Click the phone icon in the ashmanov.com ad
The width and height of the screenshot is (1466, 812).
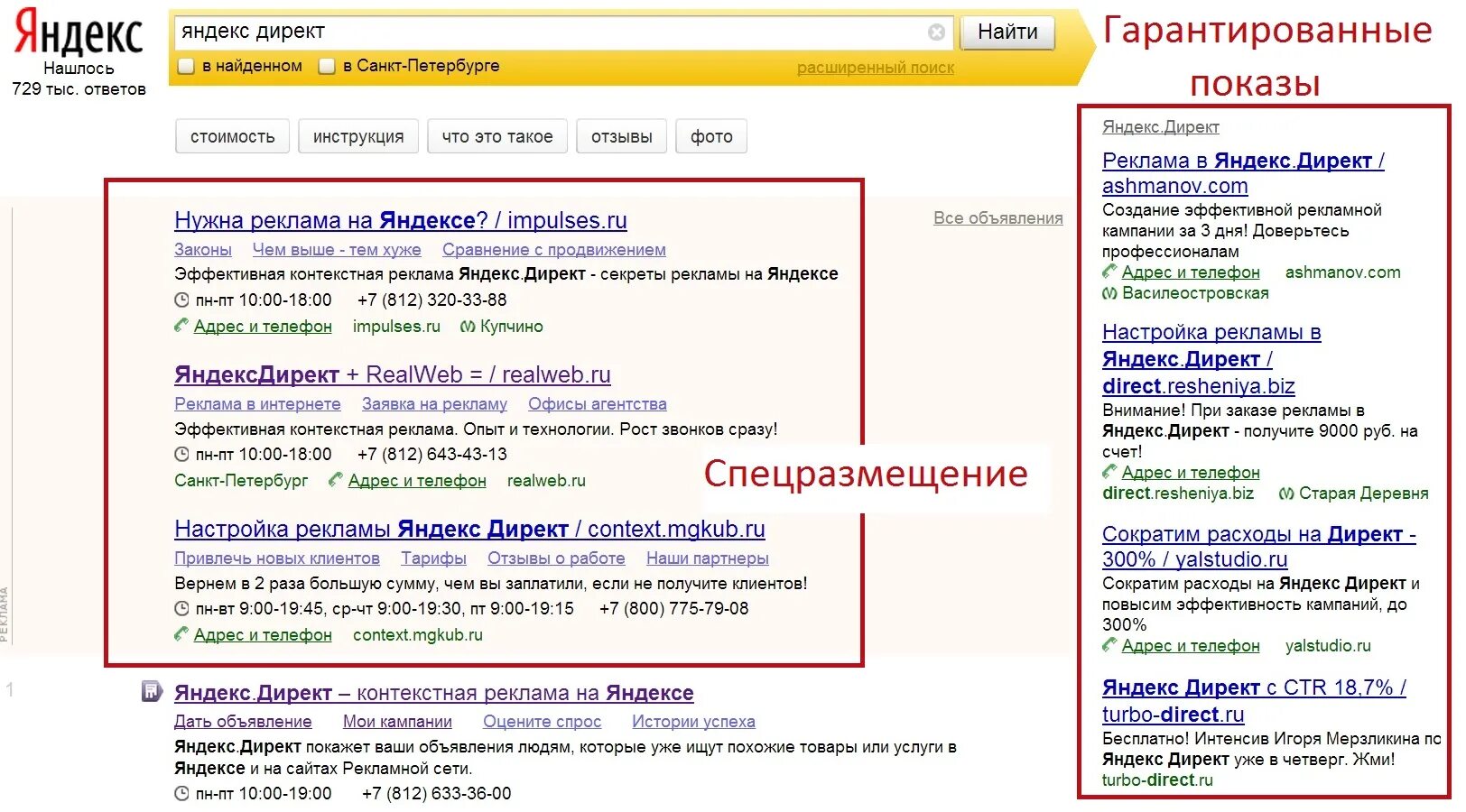1109,272
